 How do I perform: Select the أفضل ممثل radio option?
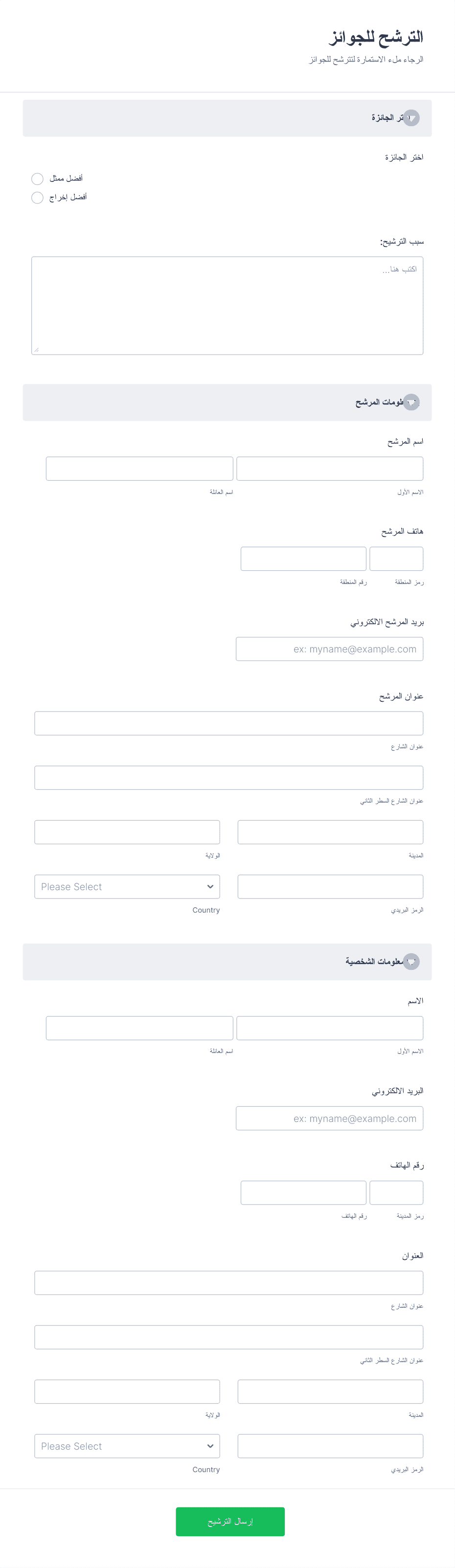37,179
